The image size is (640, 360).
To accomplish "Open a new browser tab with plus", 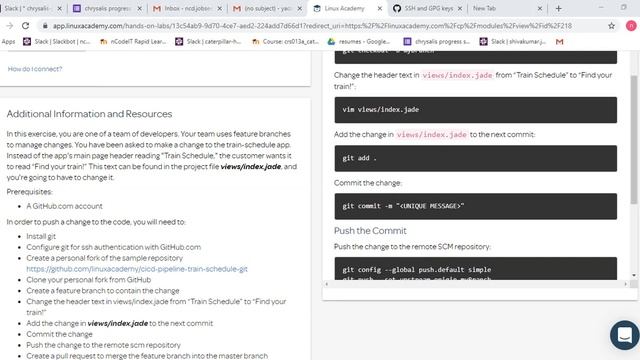I will (558, 8).
